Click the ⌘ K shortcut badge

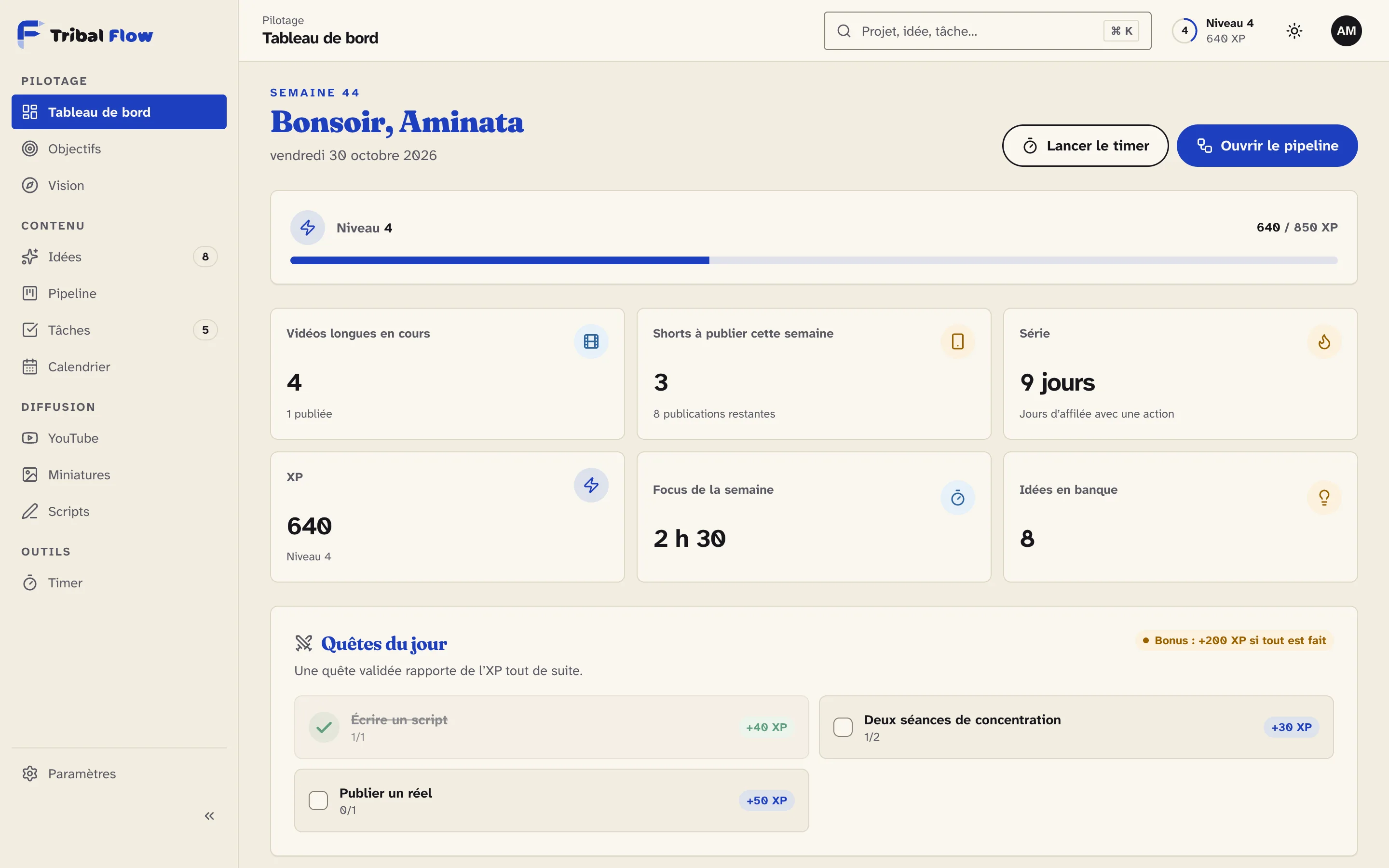[1121, 31]
